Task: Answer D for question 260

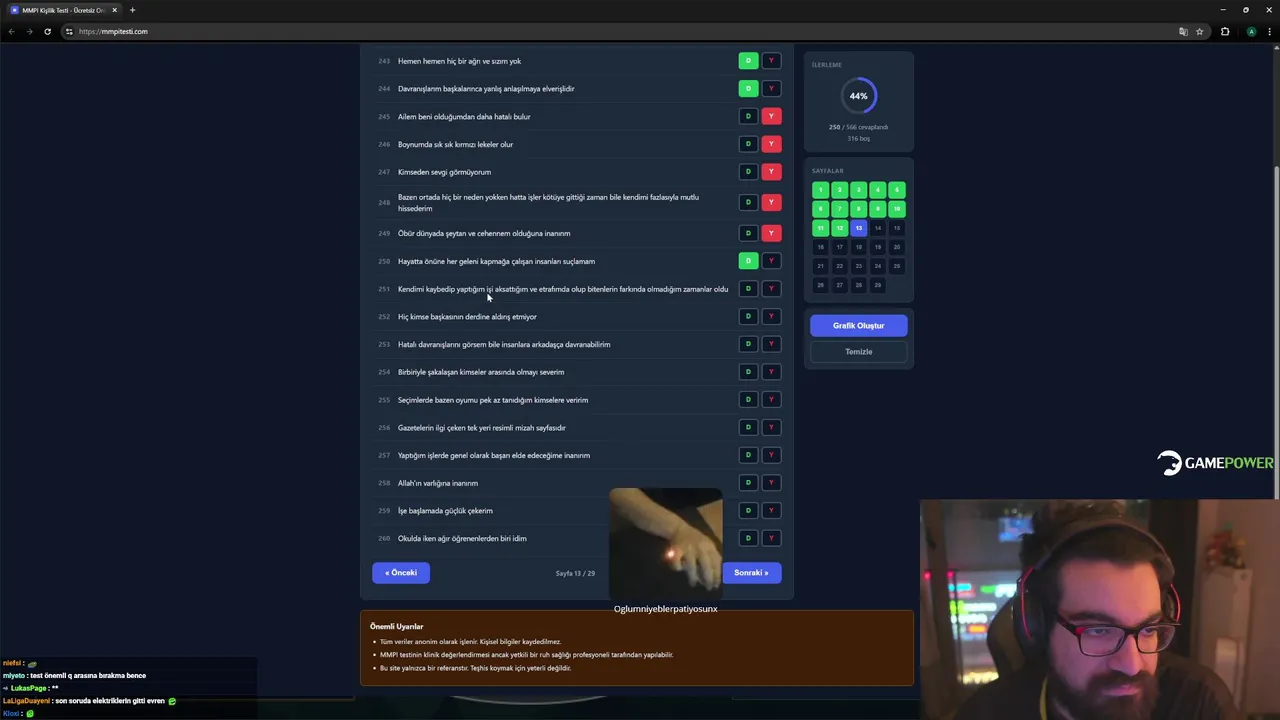Action: point(748,538)
